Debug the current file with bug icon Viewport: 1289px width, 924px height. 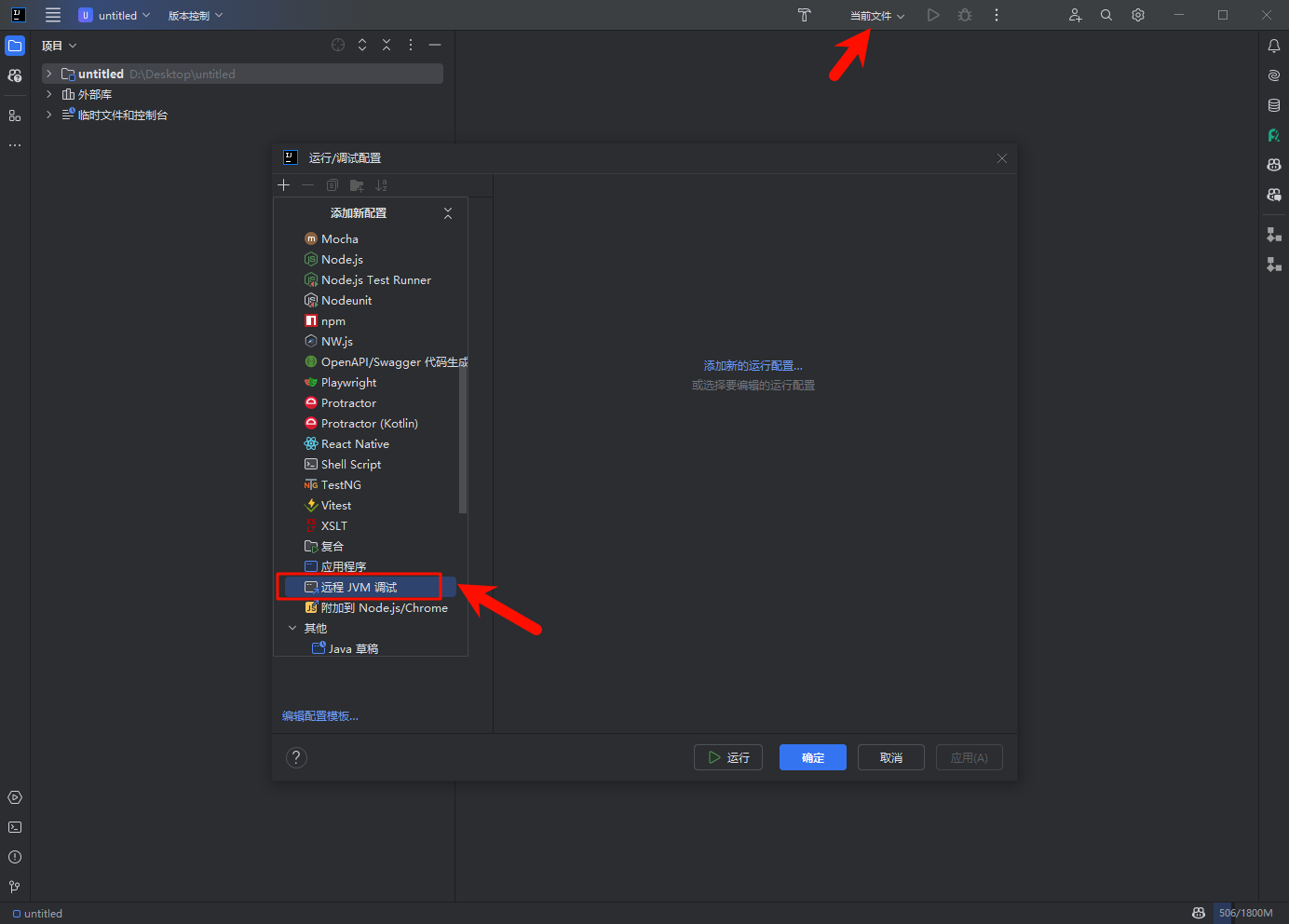pos(965,15)
